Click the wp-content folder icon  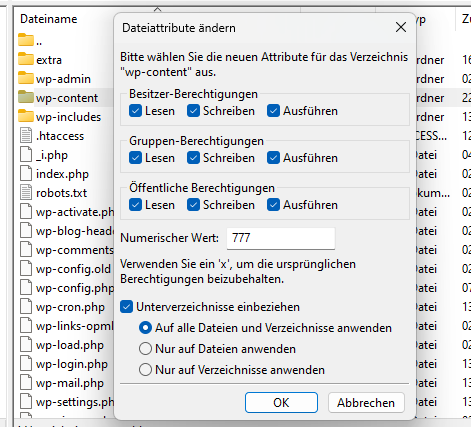[26, 97]
